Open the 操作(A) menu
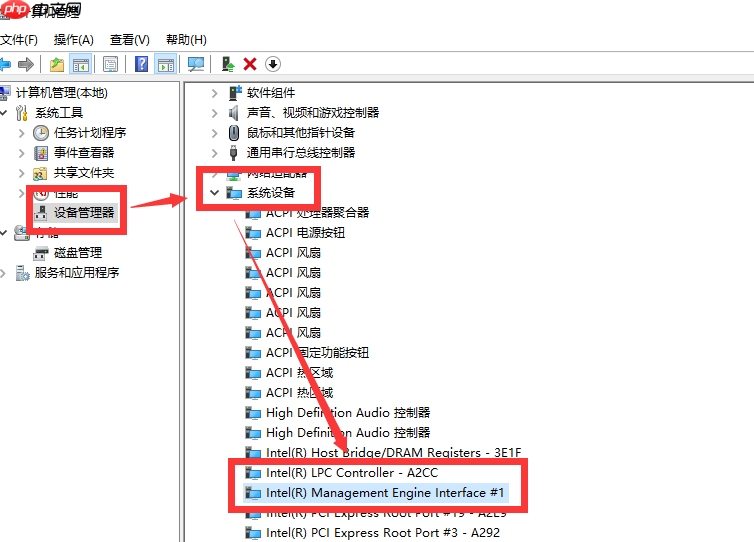The image size is (754, 542). [74, 39]
